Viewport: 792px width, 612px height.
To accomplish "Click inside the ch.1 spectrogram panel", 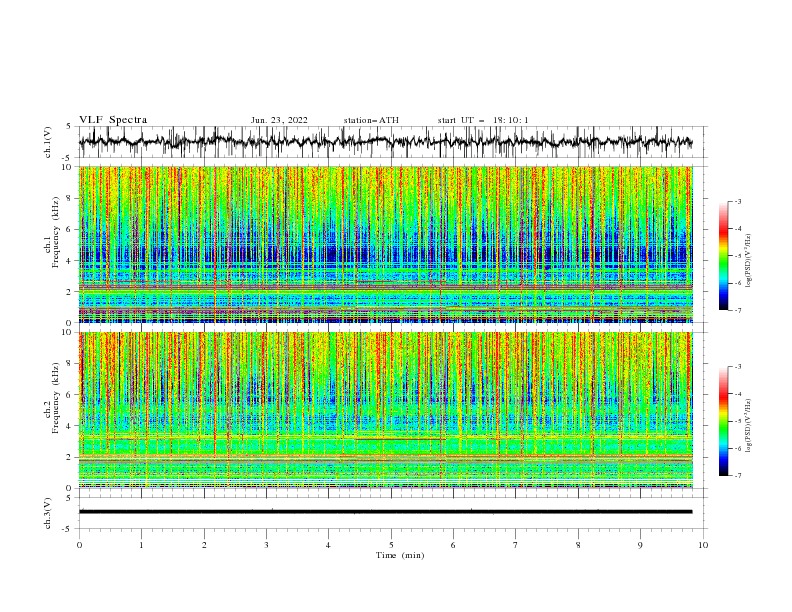I will [x=386, y=244].
